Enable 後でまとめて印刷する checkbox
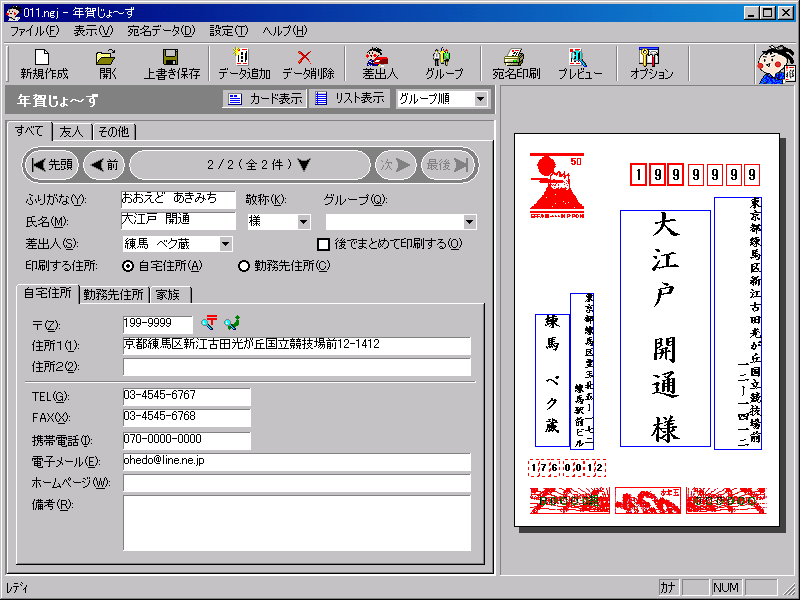 (x=324, y=243)
